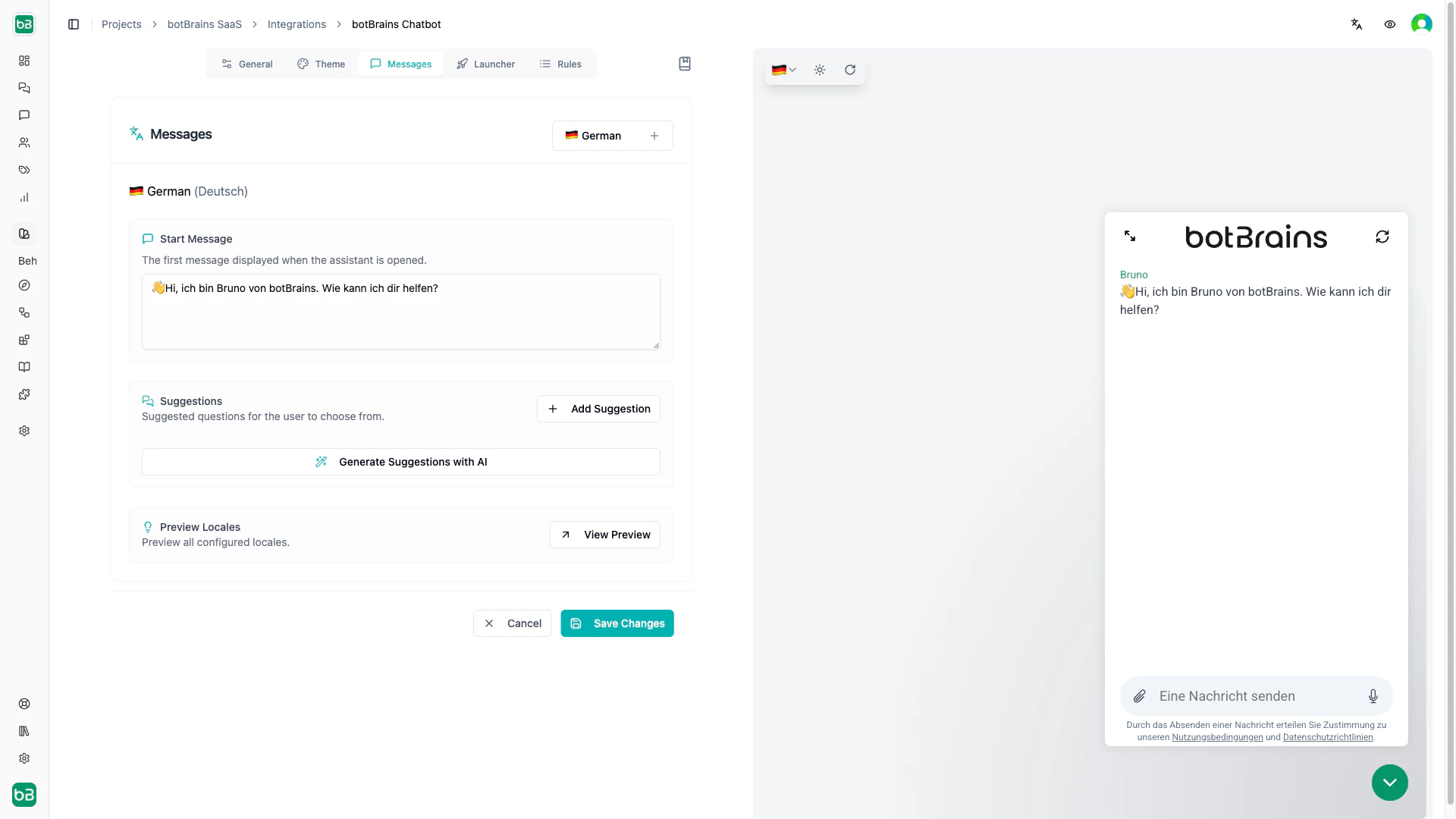The height and width of the screenshot is (819, 1456).
Task: Open the German flag preview language dropdown
Action: pos(783,70)
